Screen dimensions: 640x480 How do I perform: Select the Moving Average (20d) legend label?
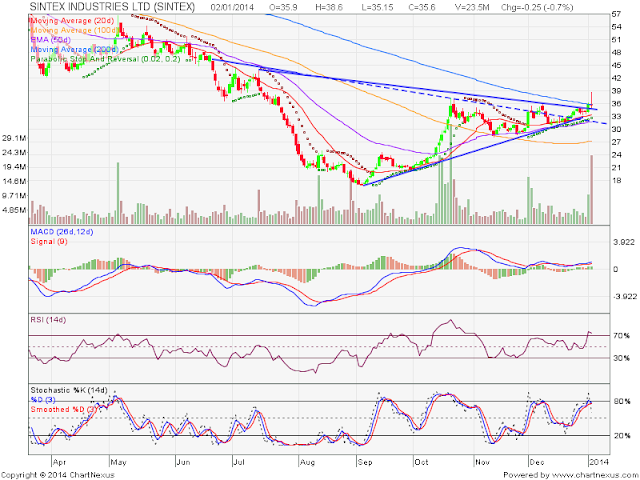tap(72, 20)
